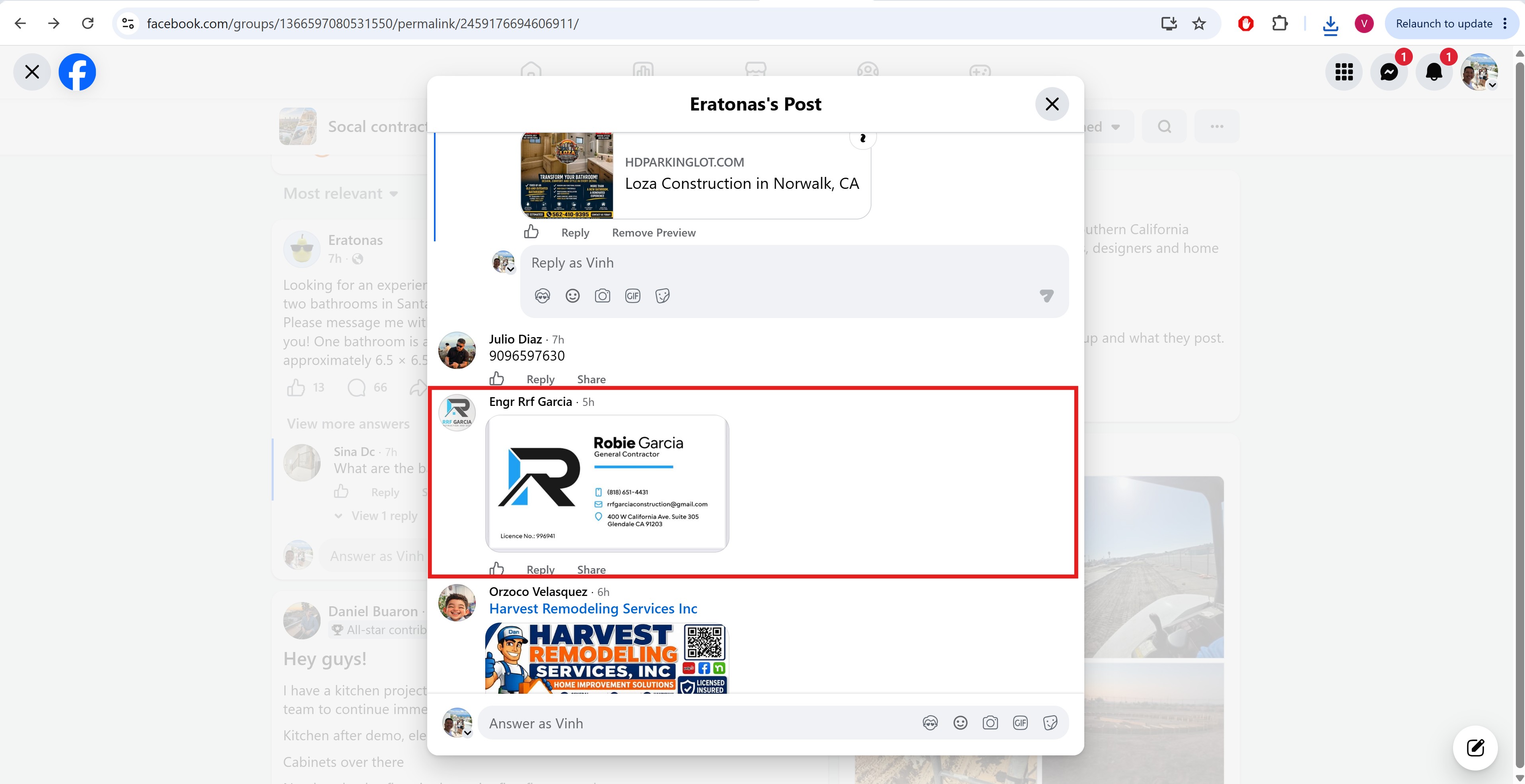Open the account menu on profile picture
The height and width of the screenshot is (784, 1525).
[x=1479, y=72]
